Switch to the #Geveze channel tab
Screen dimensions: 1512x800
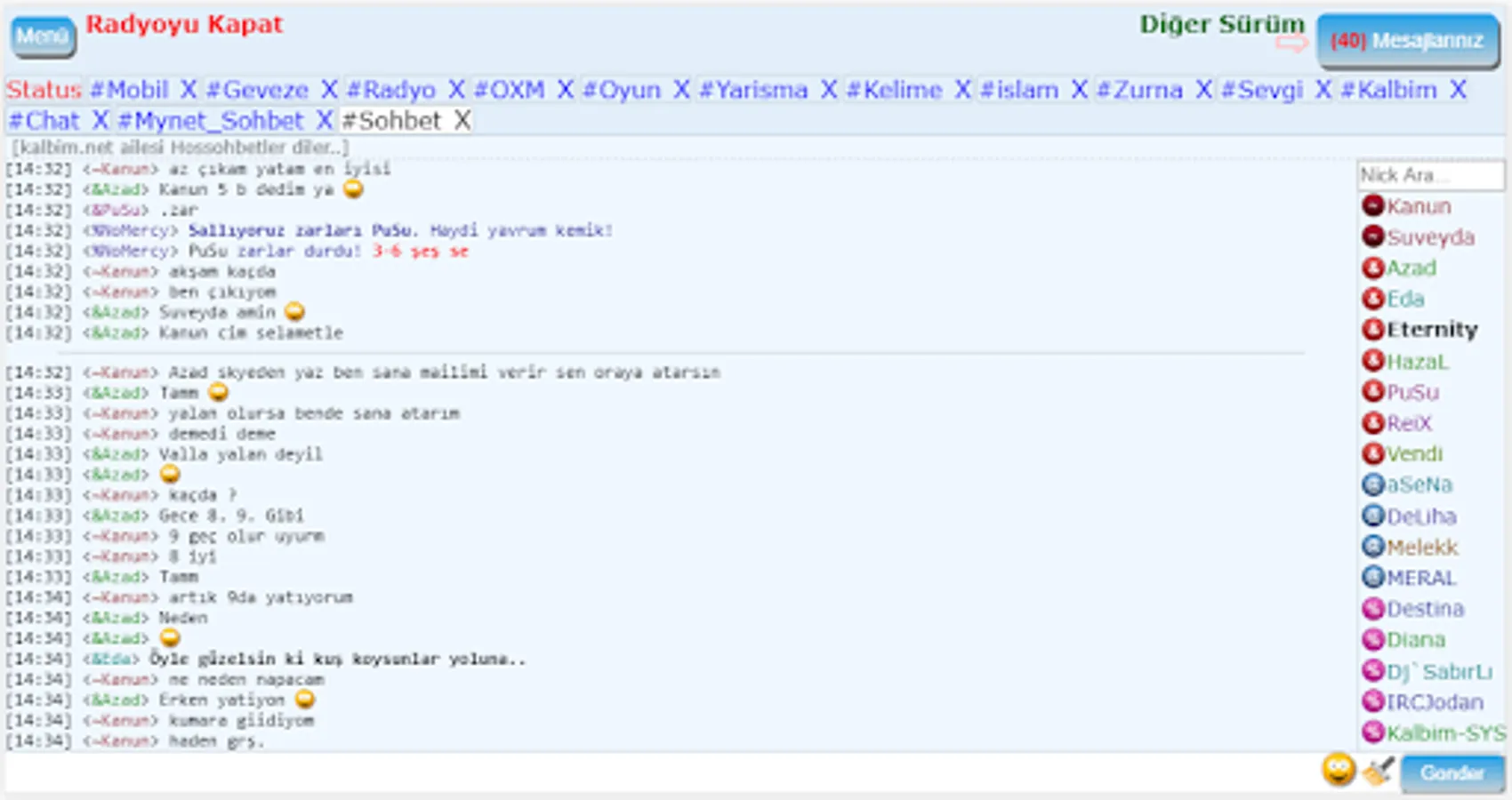[x=257, y=90]
